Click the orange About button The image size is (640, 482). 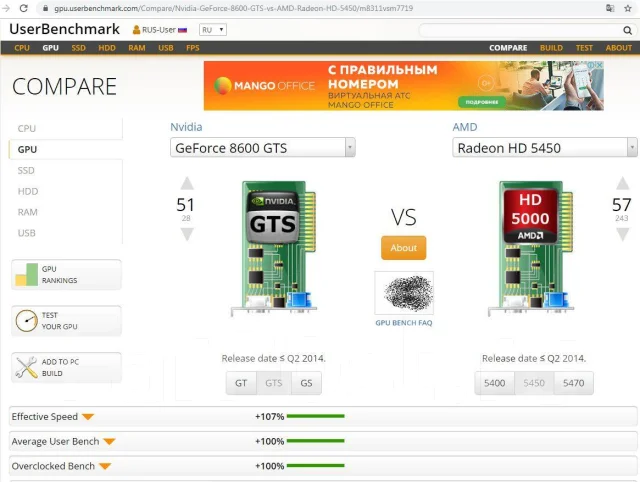pos(404,248)
